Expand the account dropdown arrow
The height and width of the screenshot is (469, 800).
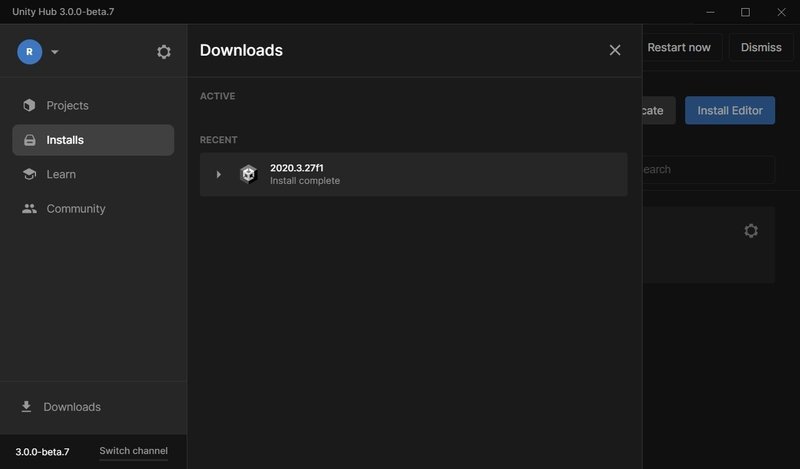click(x=55, y=52)
